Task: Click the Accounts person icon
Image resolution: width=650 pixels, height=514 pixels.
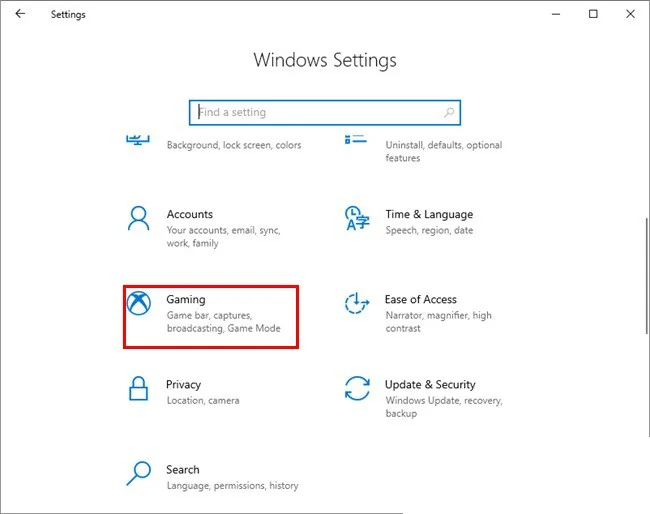Action: click(x=138, y=218)
